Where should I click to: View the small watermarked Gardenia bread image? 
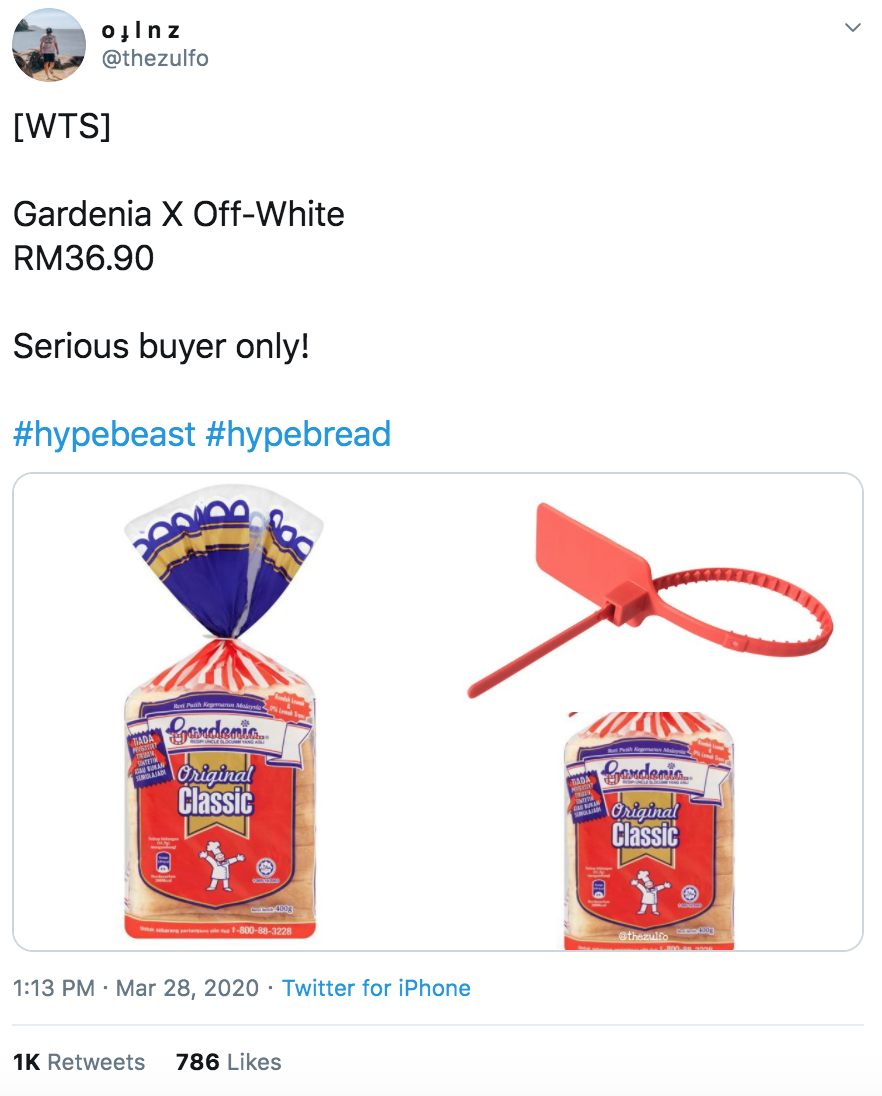[649, 830]
